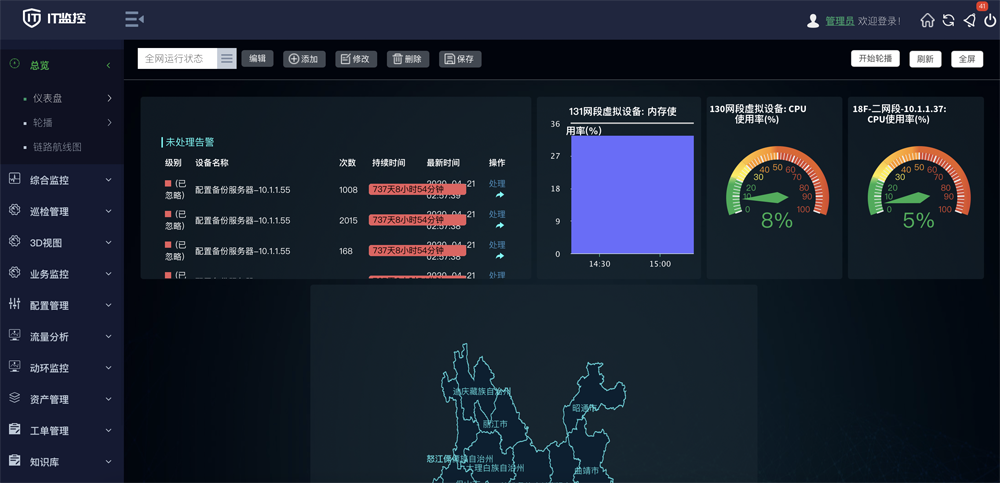Click 昭通市 on the map
The image size is (1000, 483).
tap(585, 407)
